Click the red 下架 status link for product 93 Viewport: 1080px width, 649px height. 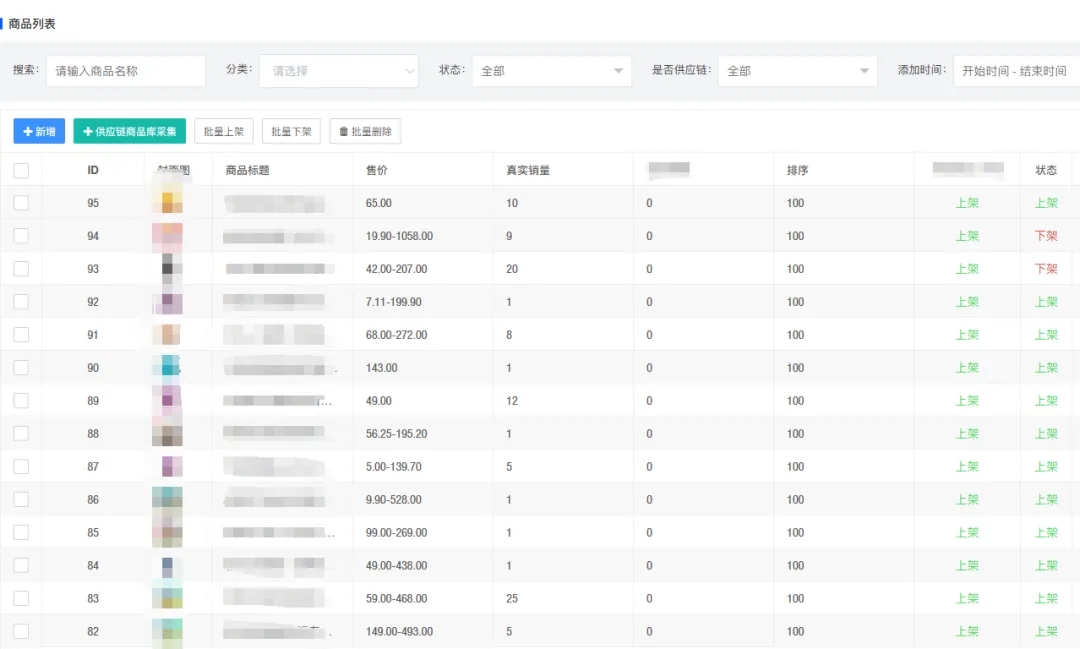click(1046, 268)
